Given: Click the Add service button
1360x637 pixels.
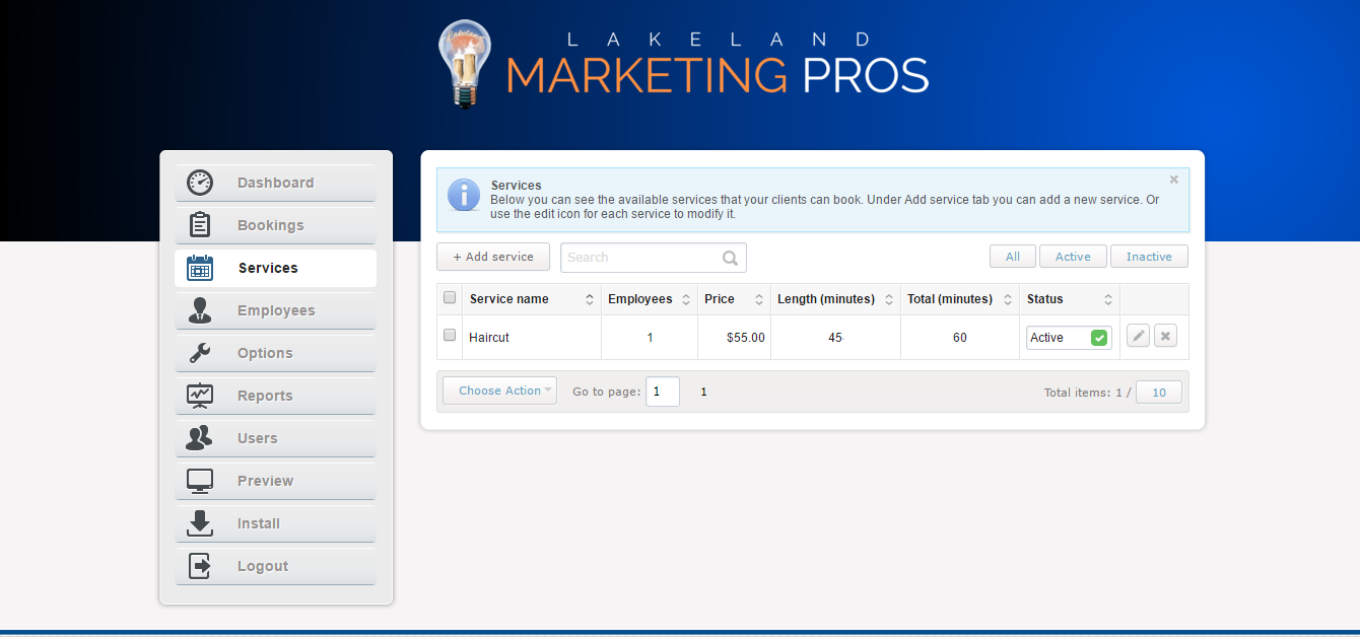Looking at the screenshot, I should [x=493, y=257].
